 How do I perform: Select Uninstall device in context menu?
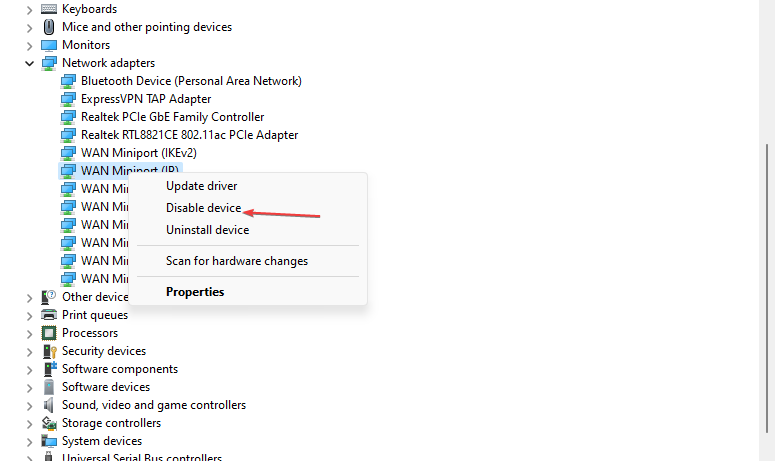pyautogui.click(x=207, y=230)
